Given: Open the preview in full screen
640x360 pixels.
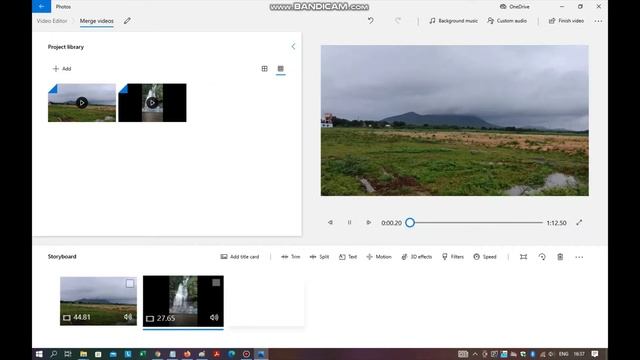Looking at the screenshot, I should [x=579, y=222].
